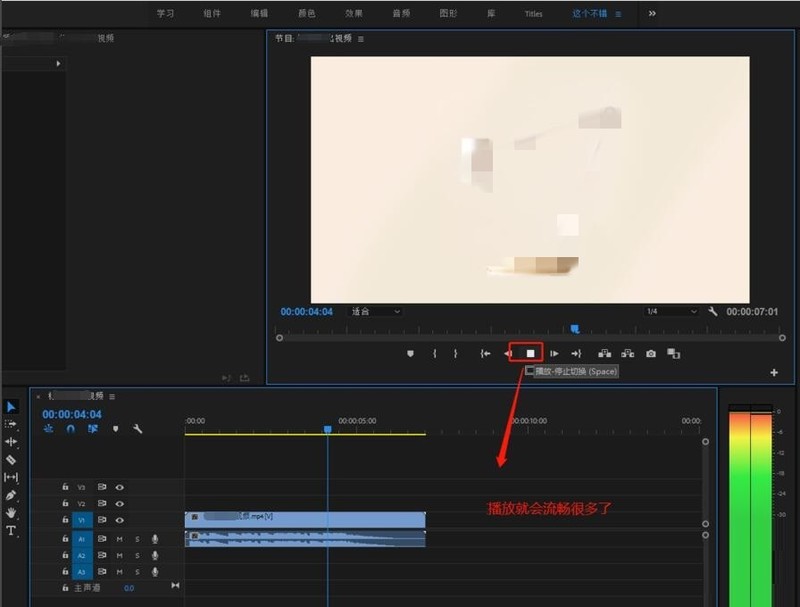Toggle lock on V2 track
This screenshot has height=607, width=800.
coord(66,504)
